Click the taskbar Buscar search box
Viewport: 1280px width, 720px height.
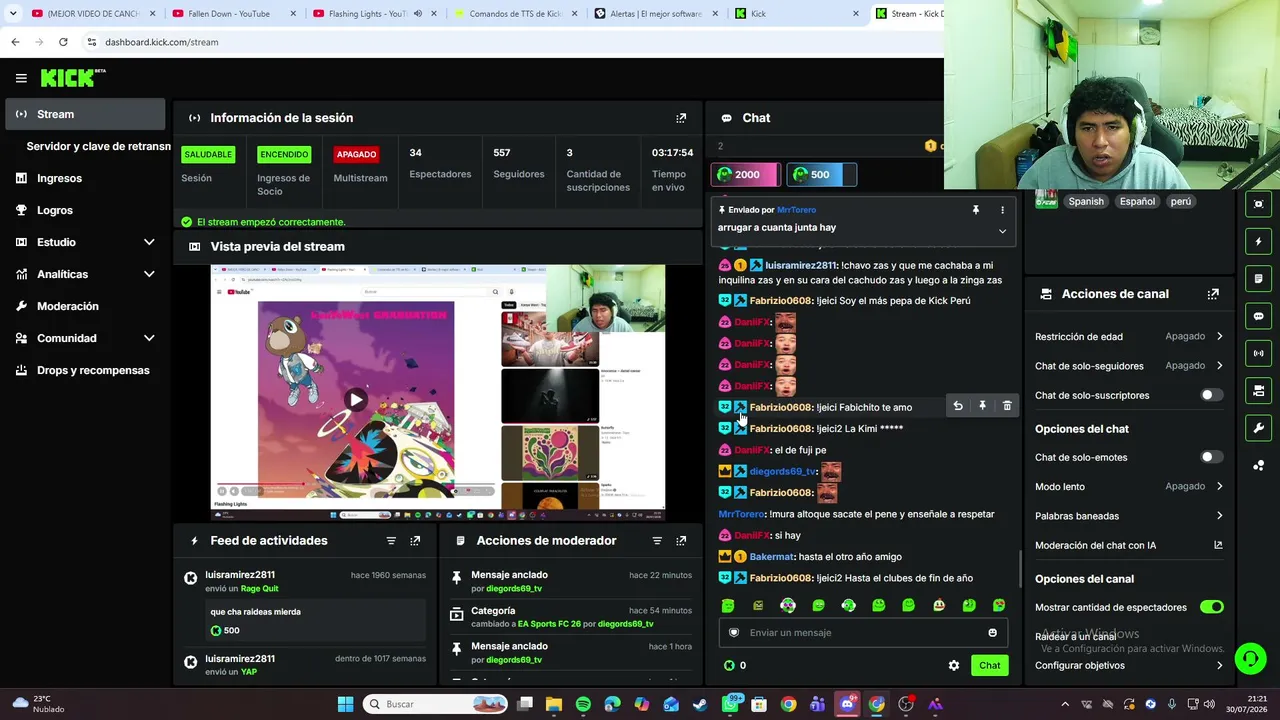click(x=435, y=704)
